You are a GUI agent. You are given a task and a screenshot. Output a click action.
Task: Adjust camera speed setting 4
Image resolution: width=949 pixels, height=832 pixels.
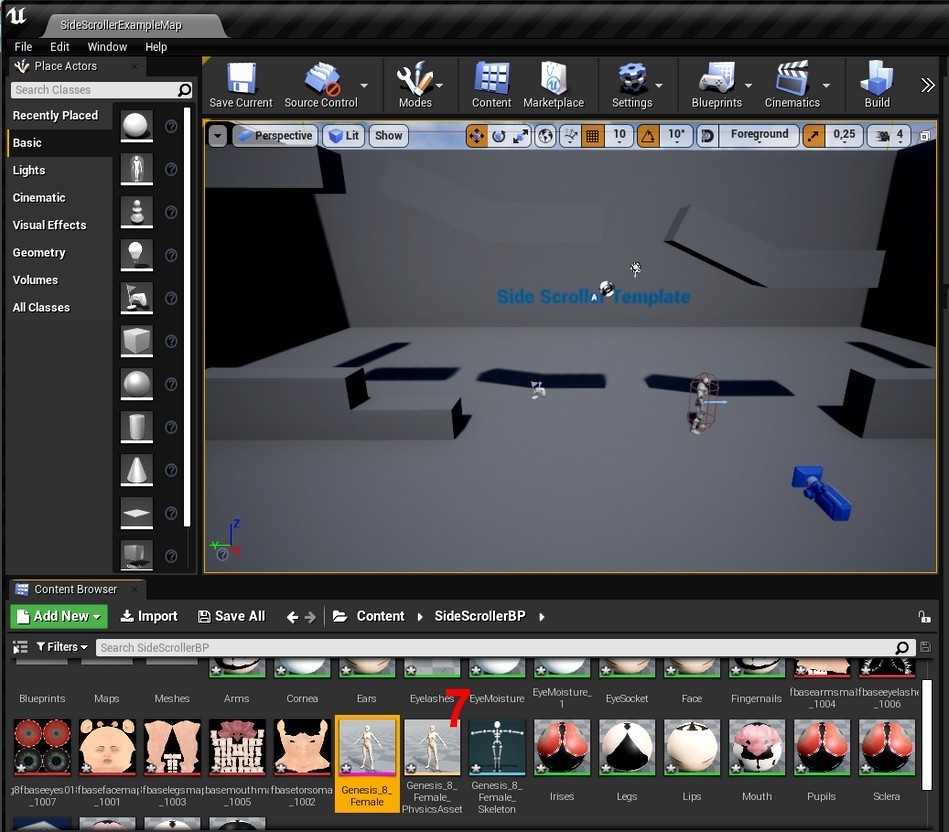click(888, 136)
